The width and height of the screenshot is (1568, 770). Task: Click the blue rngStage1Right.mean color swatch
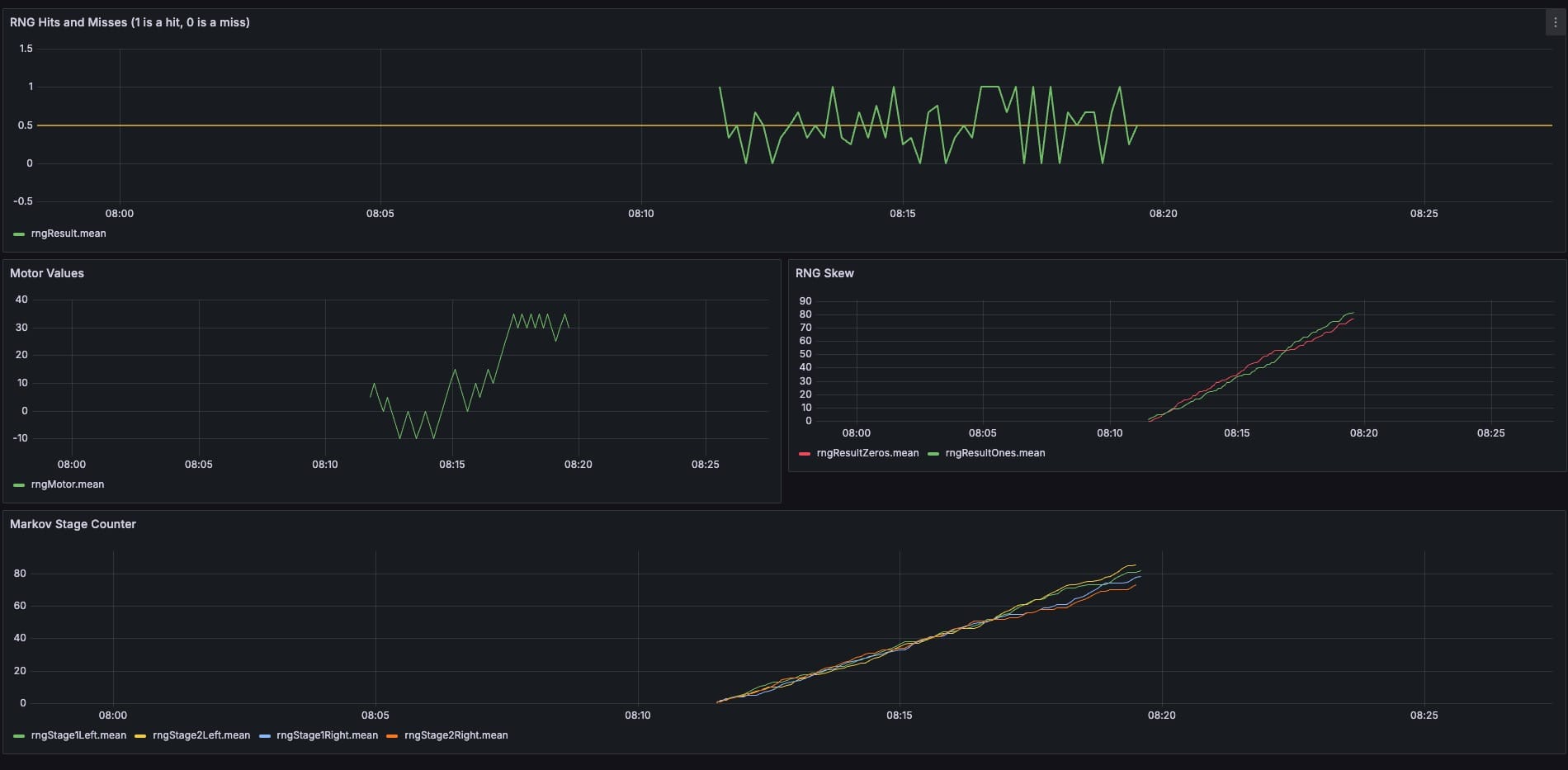tap(265, 736)
